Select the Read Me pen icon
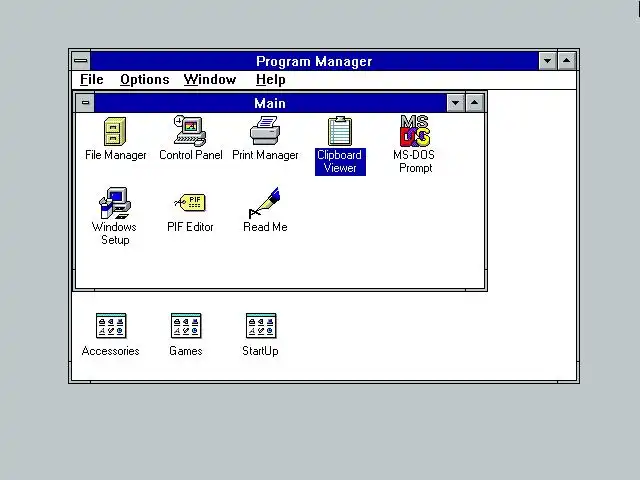Image resolution: width=640 pixels, height=480 pixels. pyautogui.click(x=265, y=203)
